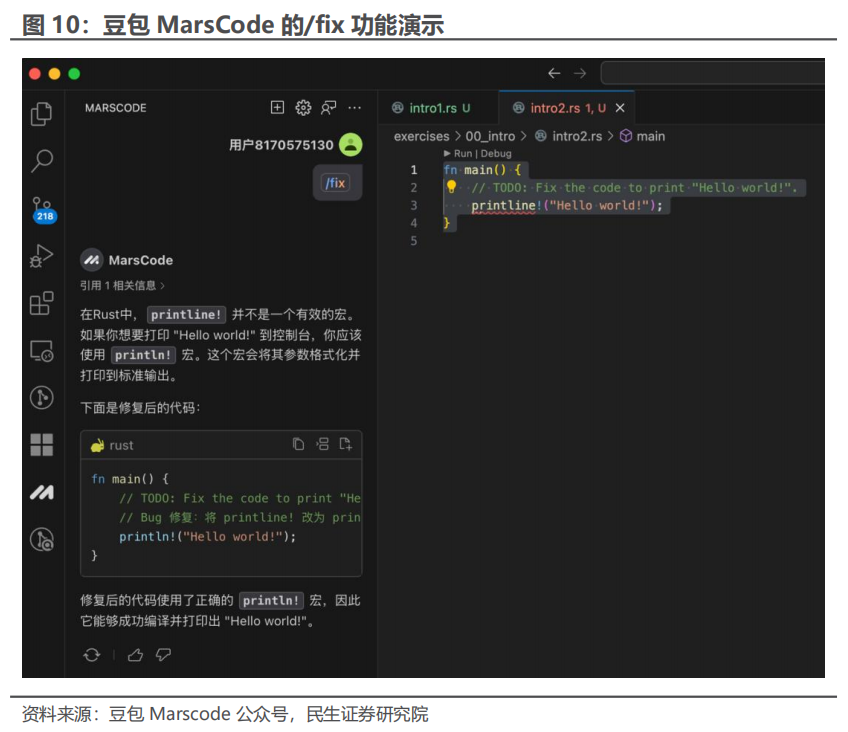Click the MARSCODE panel title

pos(116,108)
